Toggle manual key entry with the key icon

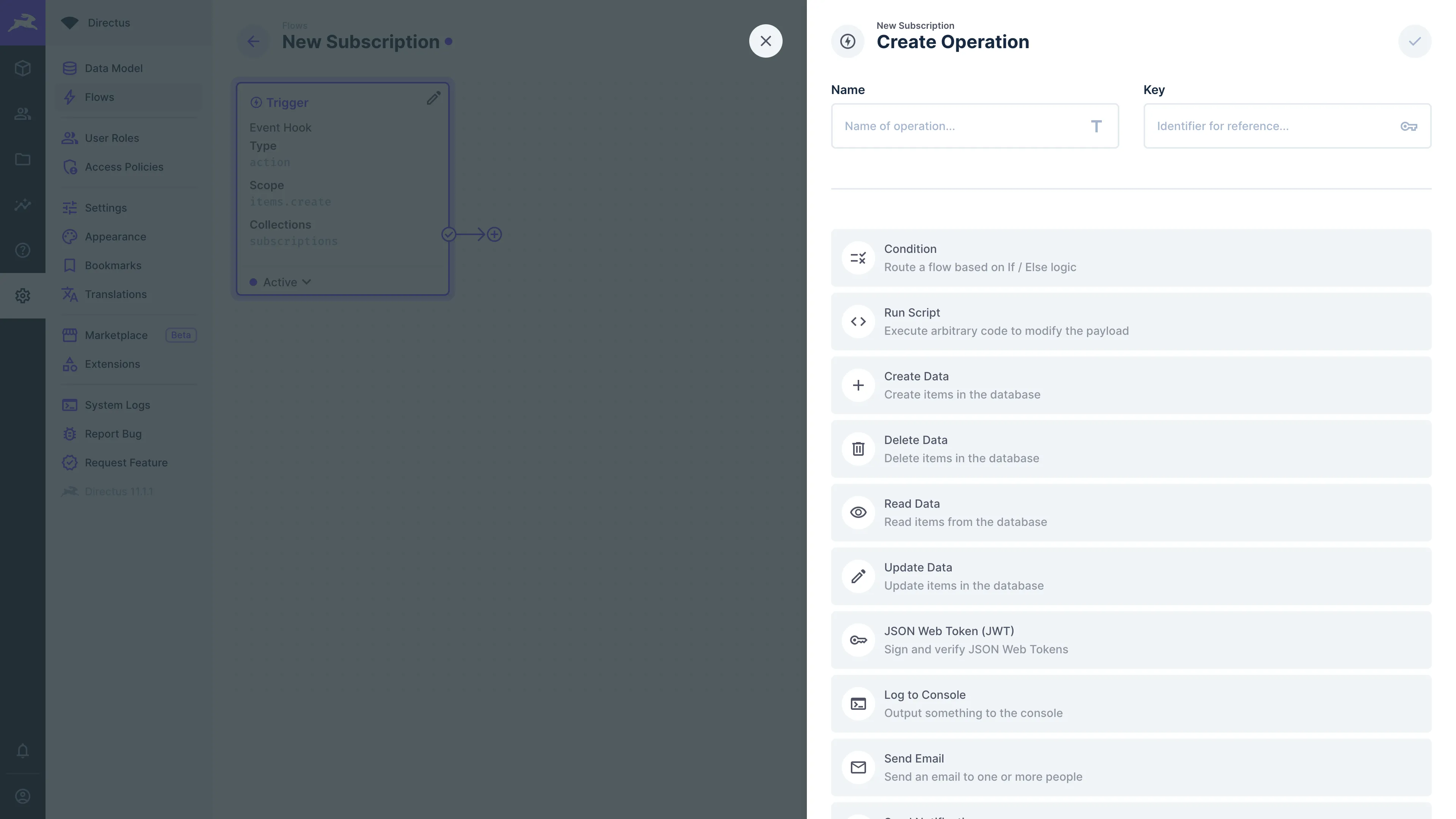point(1409,126)
